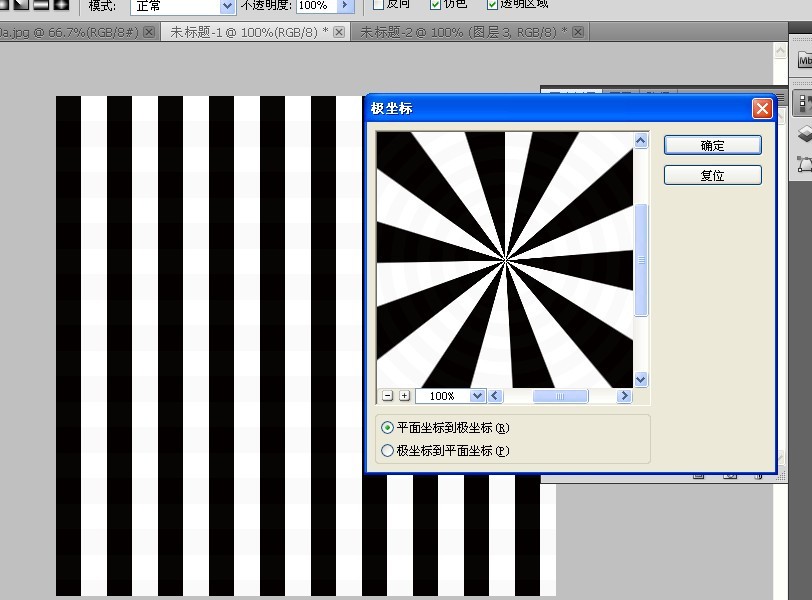The height and width of the screenshot is (600, 812).
Task: Toggle the 透明区域 checkbox
Action: pos(492,4)
